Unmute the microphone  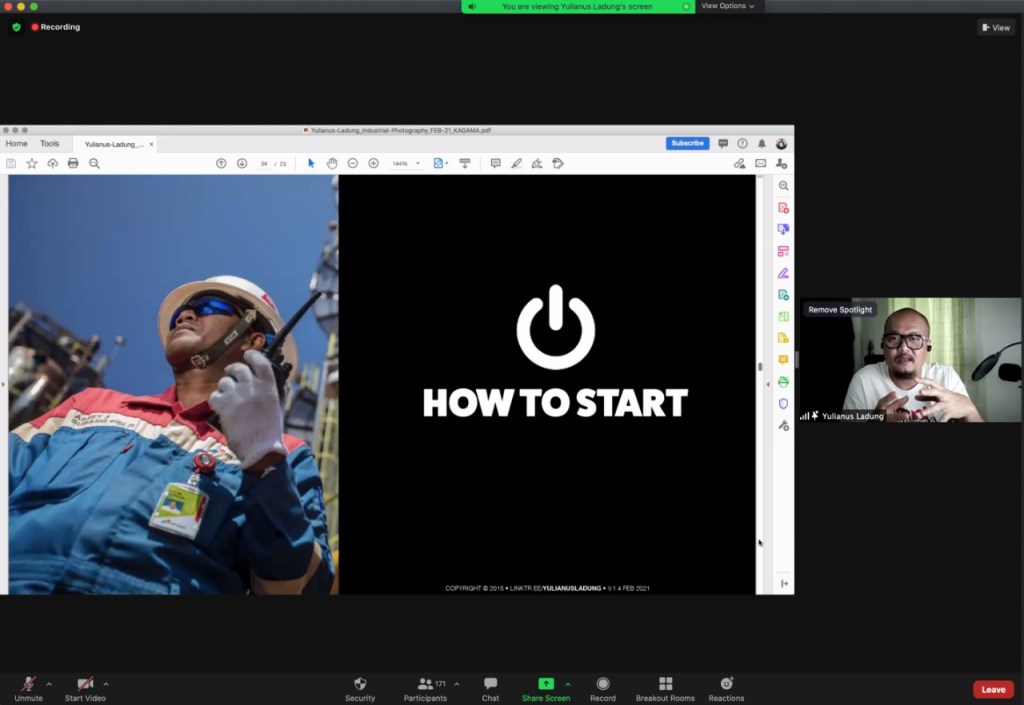(28, 688)
